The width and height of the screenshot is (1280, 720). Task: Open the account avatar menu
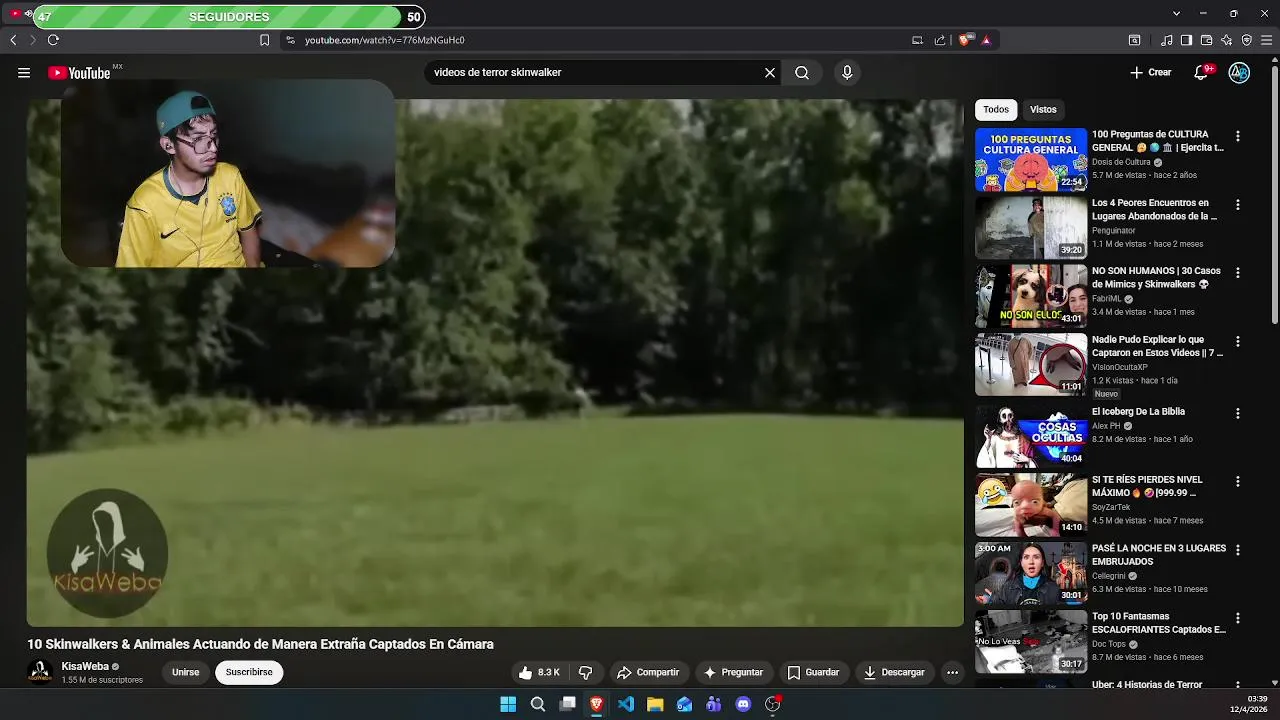1239,73
